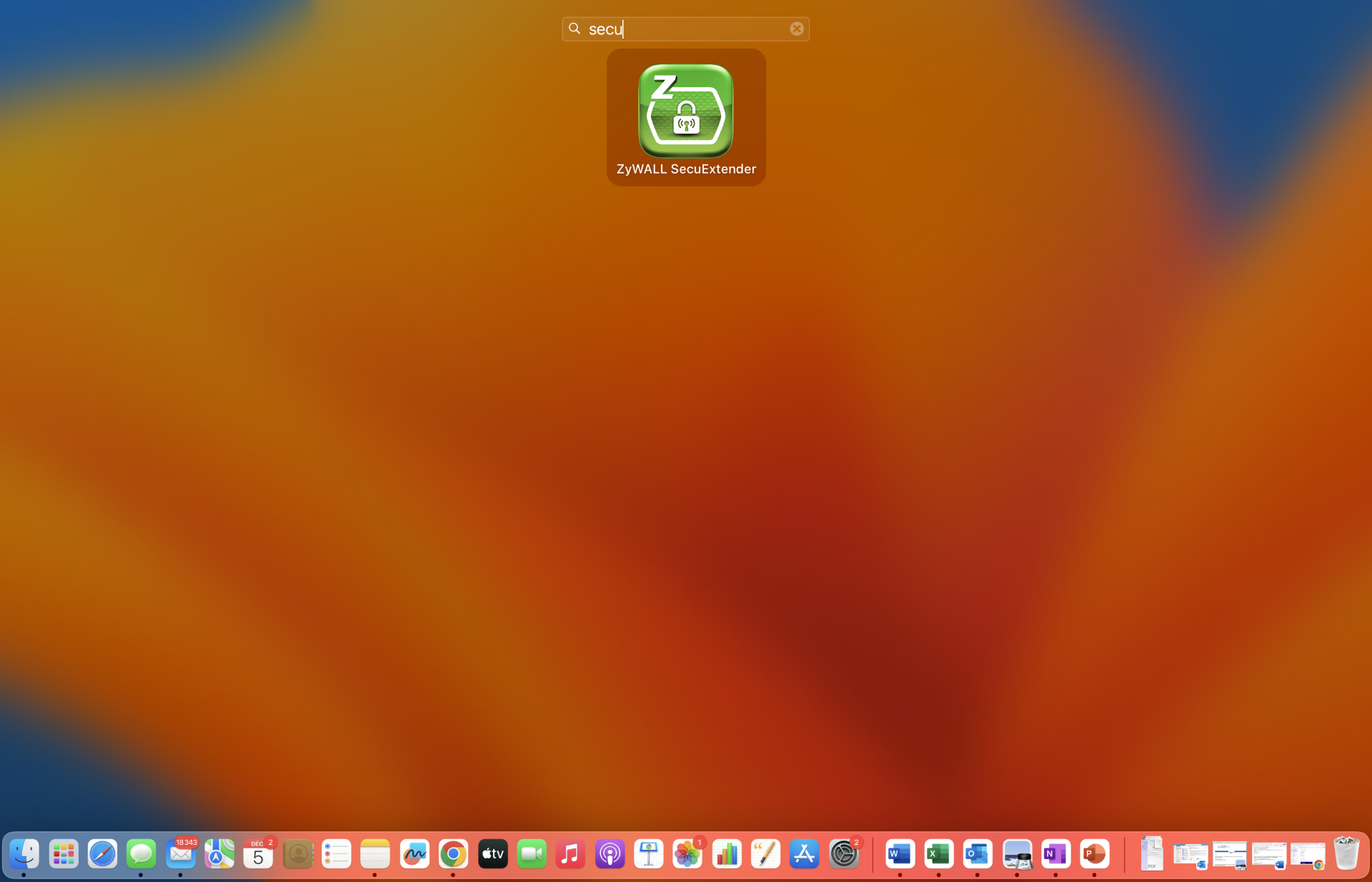1372x882 pixels.
Task: Open the Preview app in dock
Action: pyautogui.click(x=1016, y=853)
